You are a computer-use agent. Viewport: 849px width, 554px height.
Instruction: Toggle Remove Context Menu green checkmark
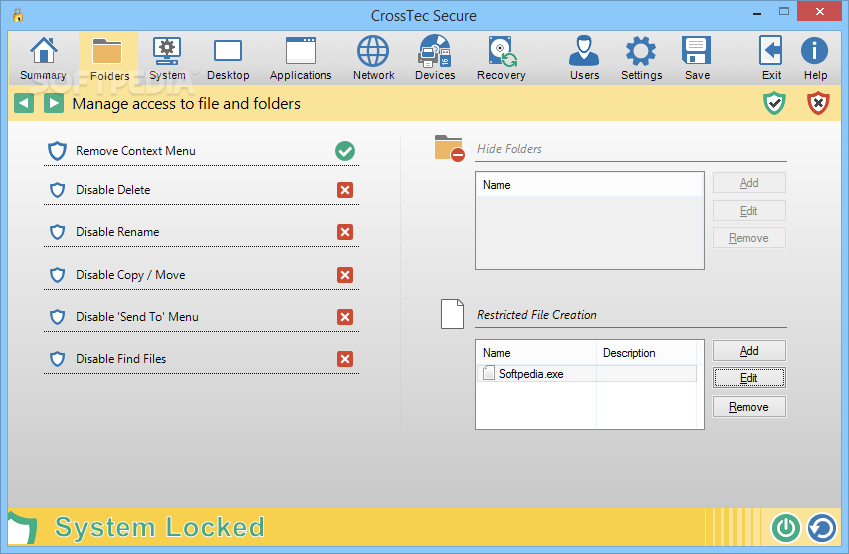coord(345,151)
